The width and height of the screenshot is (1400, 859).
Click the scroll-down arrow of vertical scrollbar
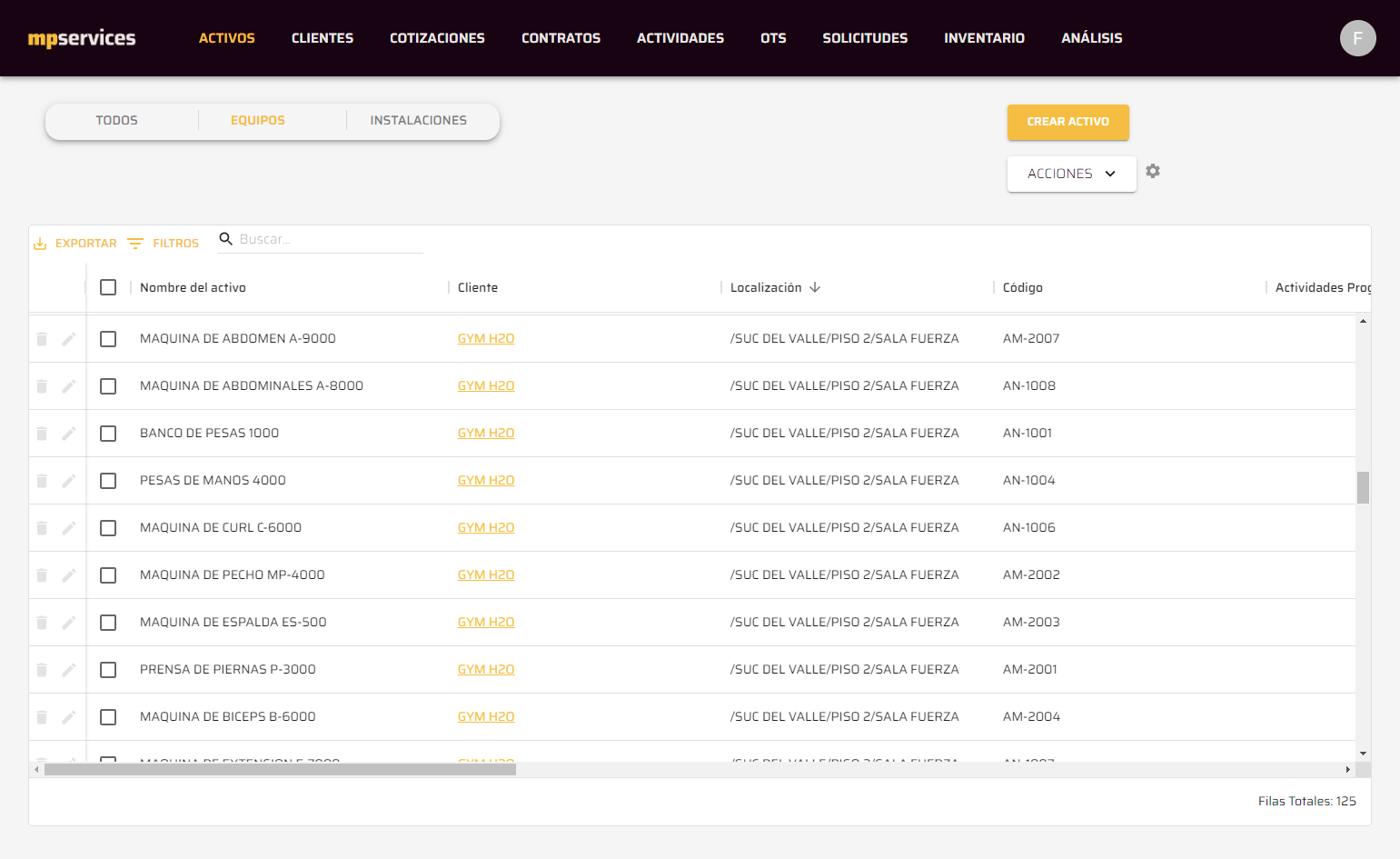tap(1363, 754)
